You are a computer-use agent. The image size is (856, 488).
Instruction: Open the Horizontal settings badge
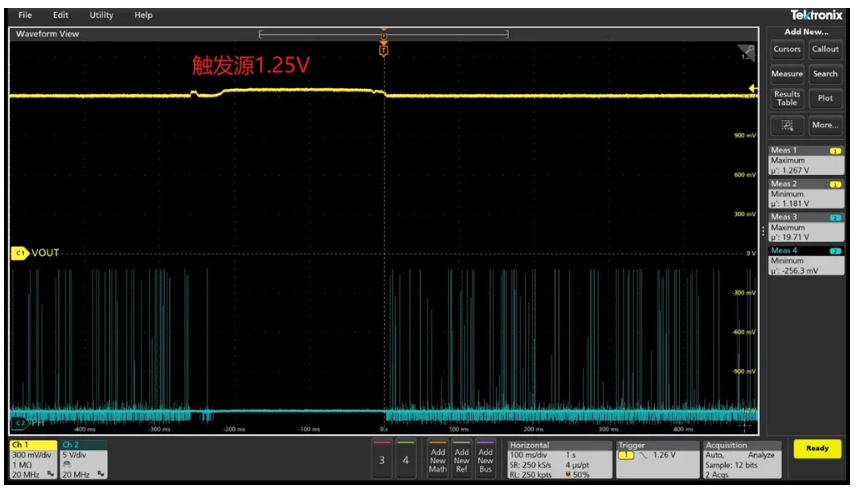(x=555, y=459)
